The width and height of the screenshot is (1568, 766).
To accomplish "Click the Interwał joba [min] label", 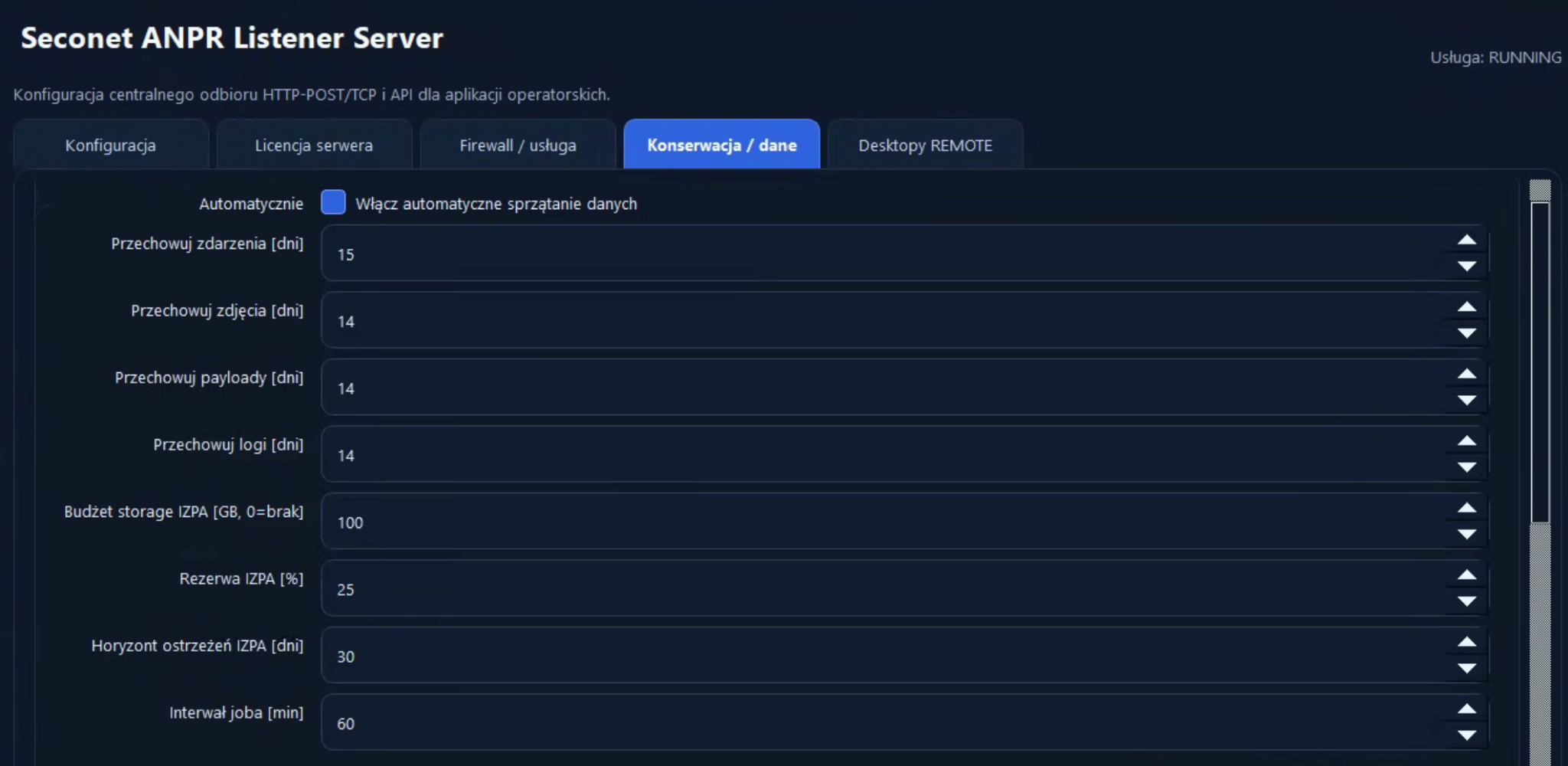I will pyautogui.click(x=237, y=712).
